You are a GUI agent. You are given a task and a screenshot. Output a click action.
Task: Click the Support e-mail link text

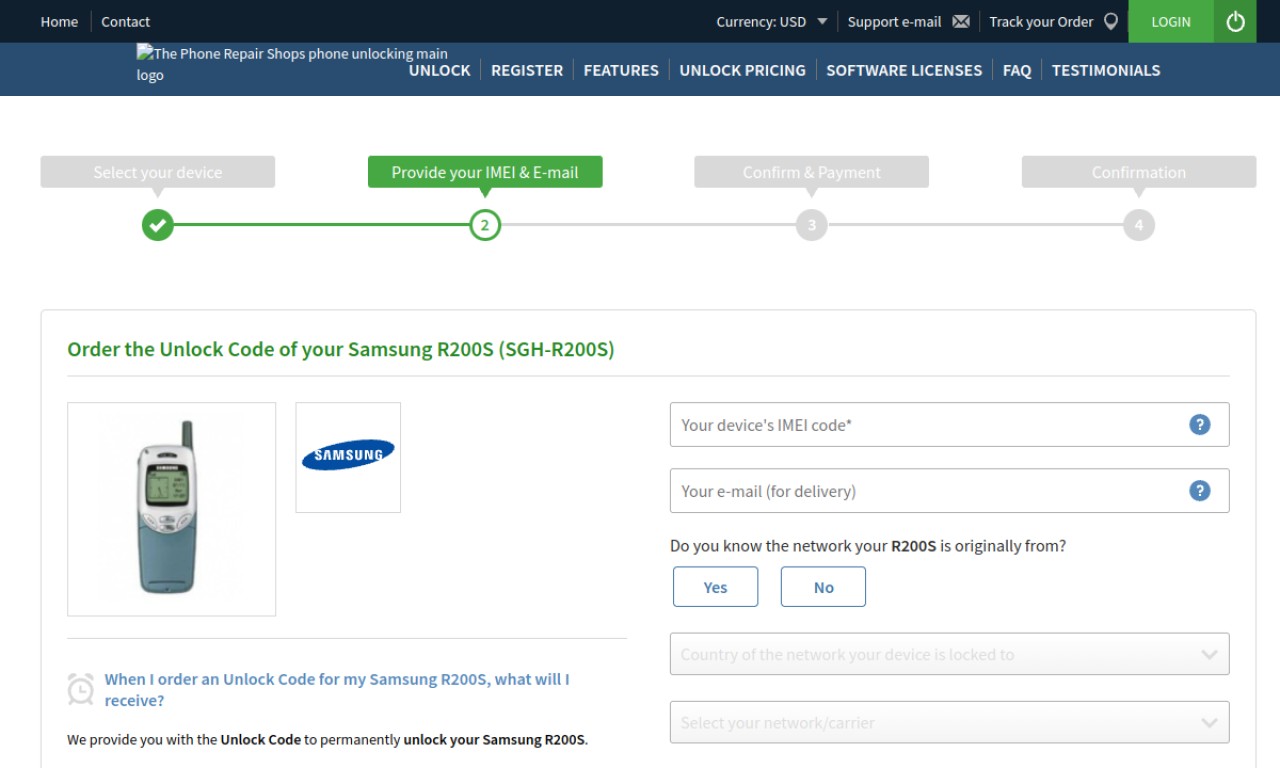click(894, 22)
